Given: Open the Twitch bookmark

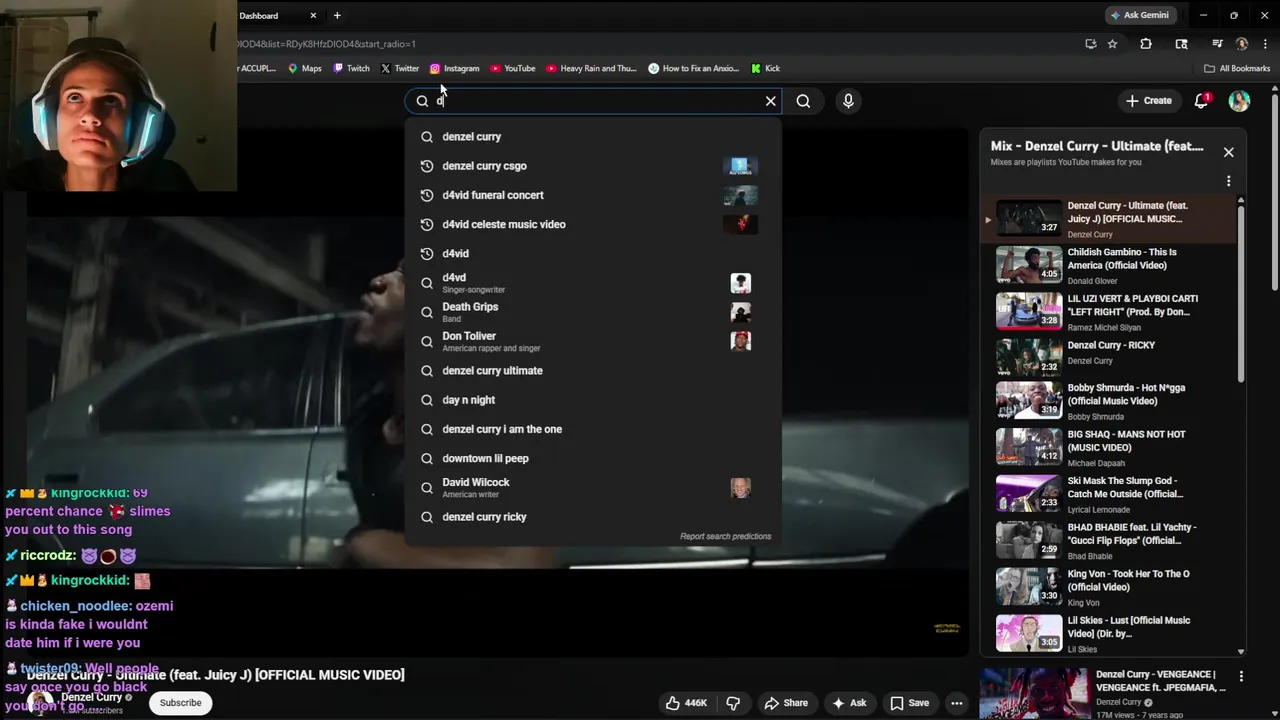Looking at the screenshot, I should 351,69.
